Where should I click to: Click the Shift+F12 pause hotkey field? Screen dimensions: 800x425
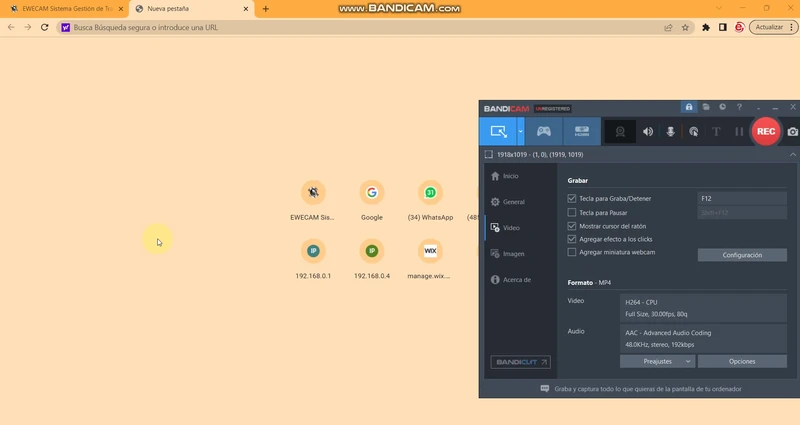tap(742, 212)
